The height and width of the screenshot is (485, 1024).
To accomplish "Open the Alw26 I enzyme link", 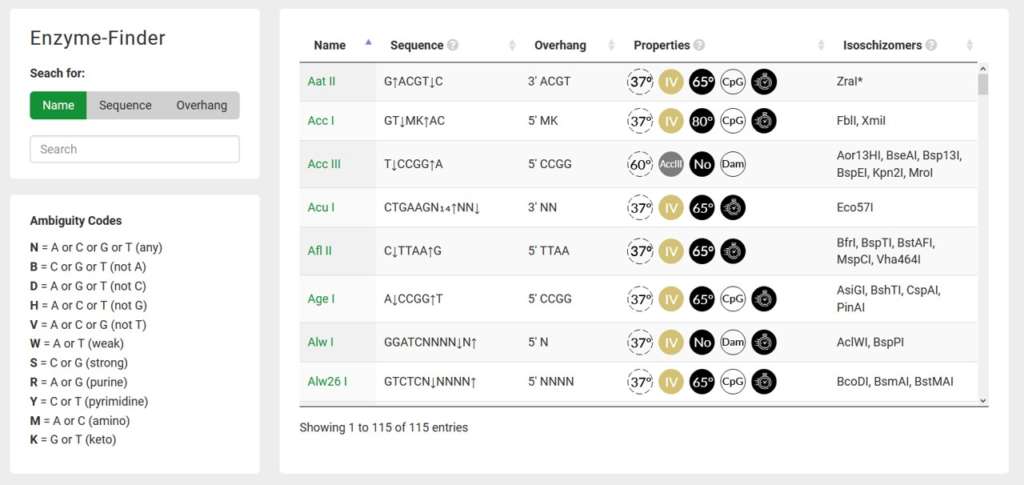I will coord(327,382).
